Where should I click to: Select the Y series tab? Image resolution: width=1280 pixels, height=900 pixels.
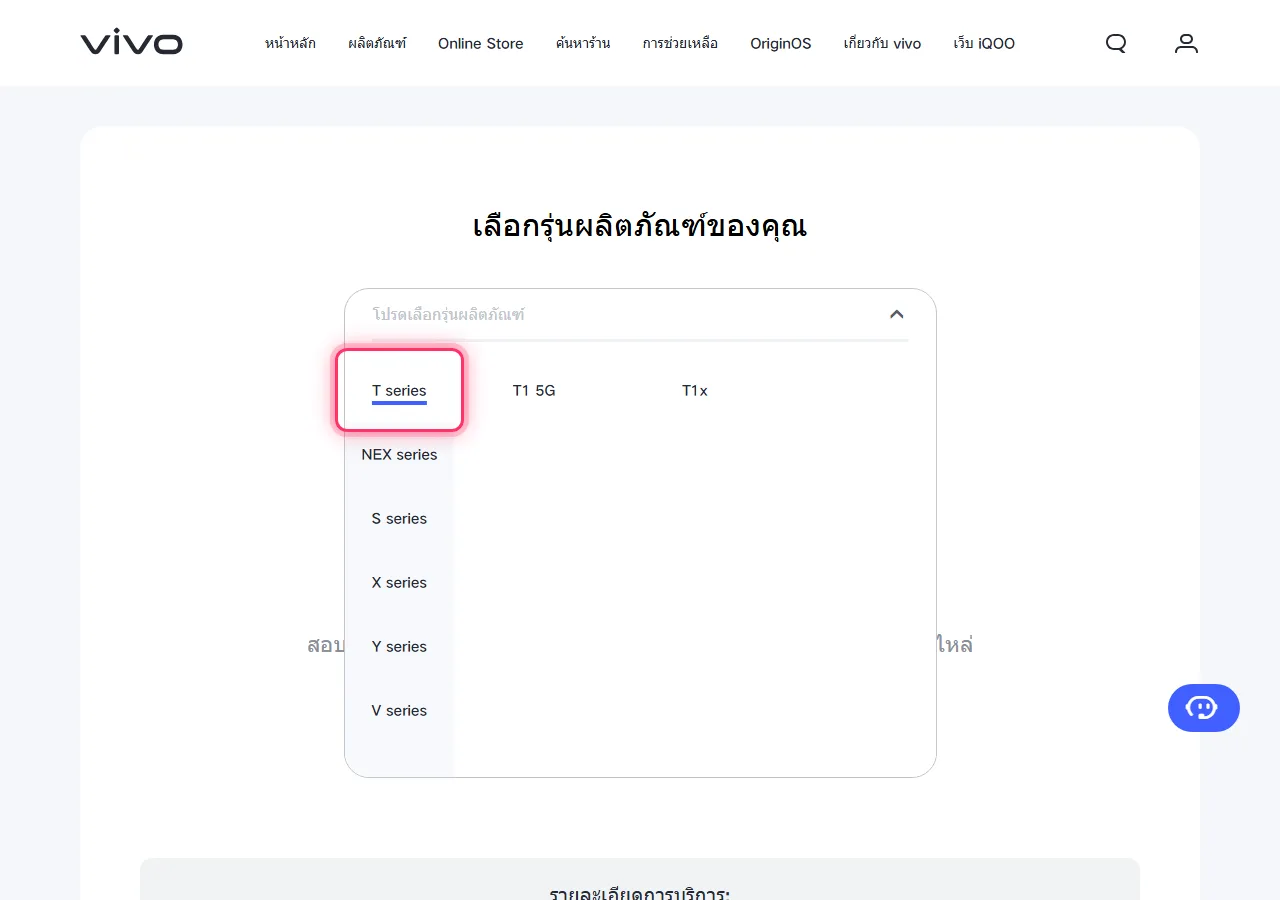(399, 646)
